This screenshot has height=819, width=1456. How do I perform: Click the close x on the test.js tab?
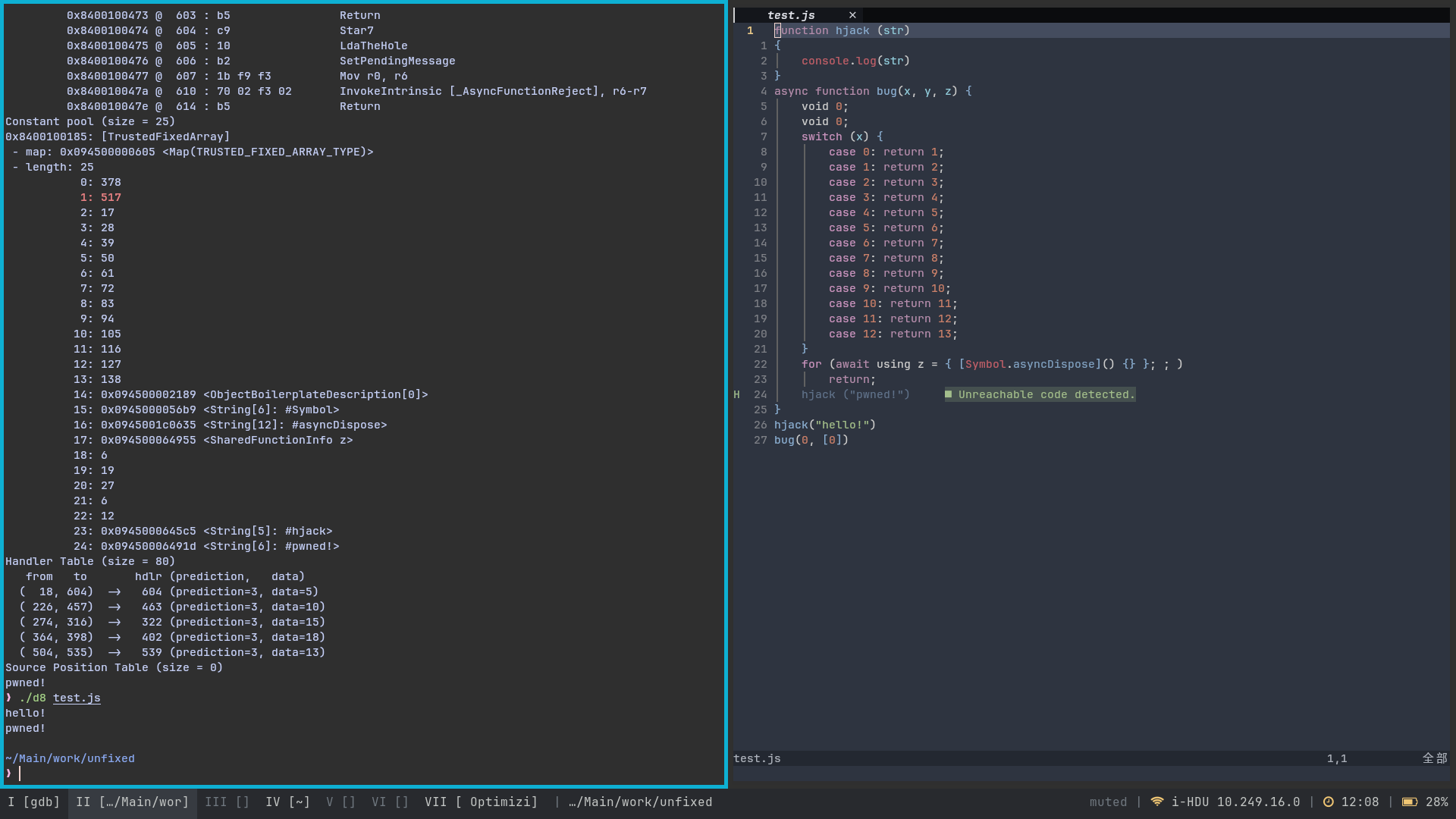[x=852, y=14]
